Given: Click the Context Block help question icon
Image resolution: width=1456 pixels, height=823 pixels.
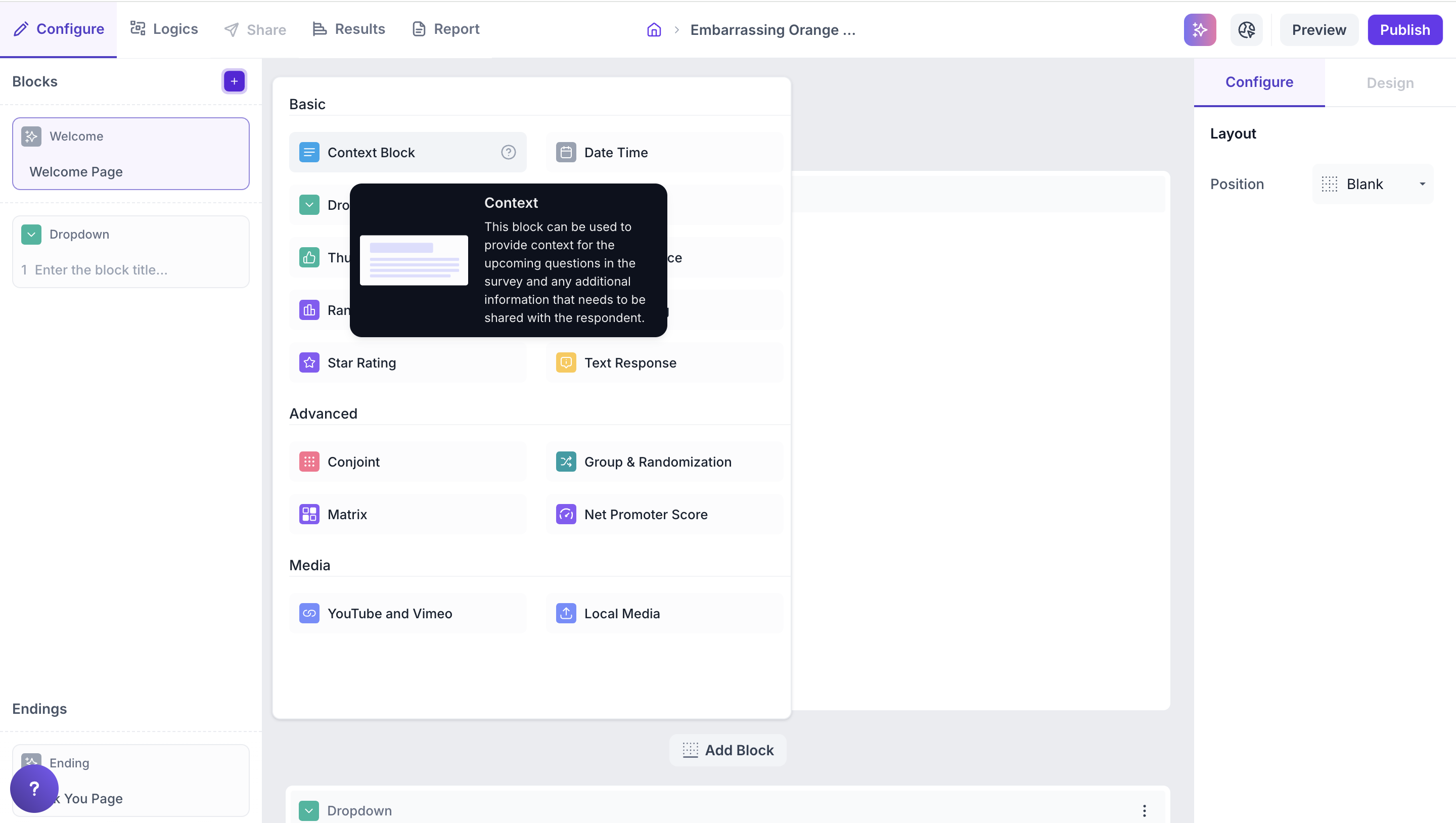Looking at the screenshot, I should coord(508,153).
